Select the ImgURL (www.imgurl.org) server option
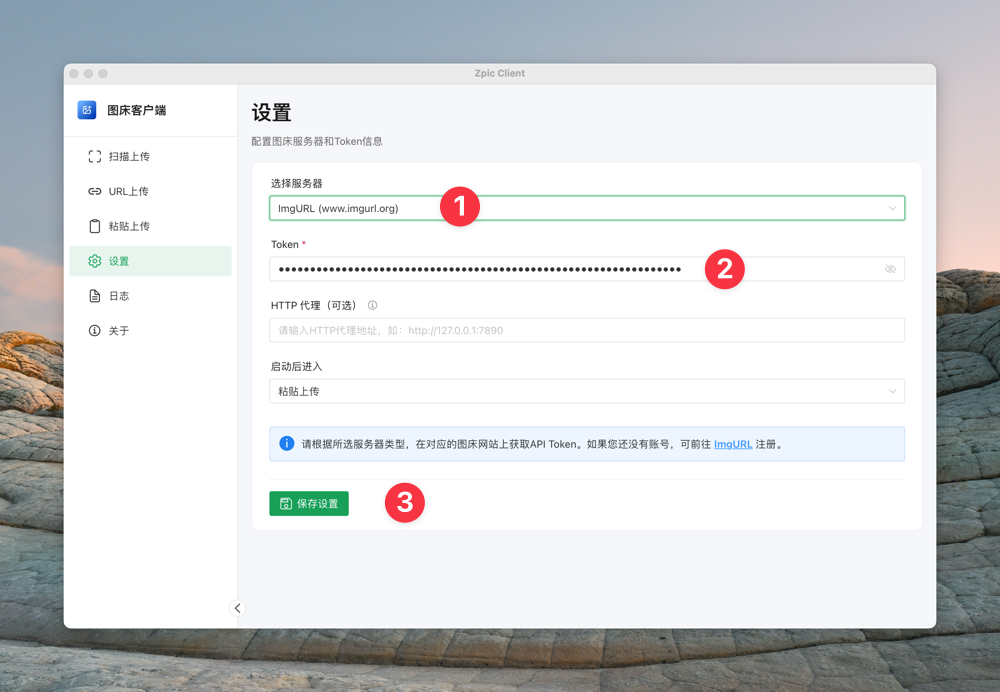Image resolution: width=1000 pixels, height=692 pixels. pyautogui.click(x=340, y=207)
